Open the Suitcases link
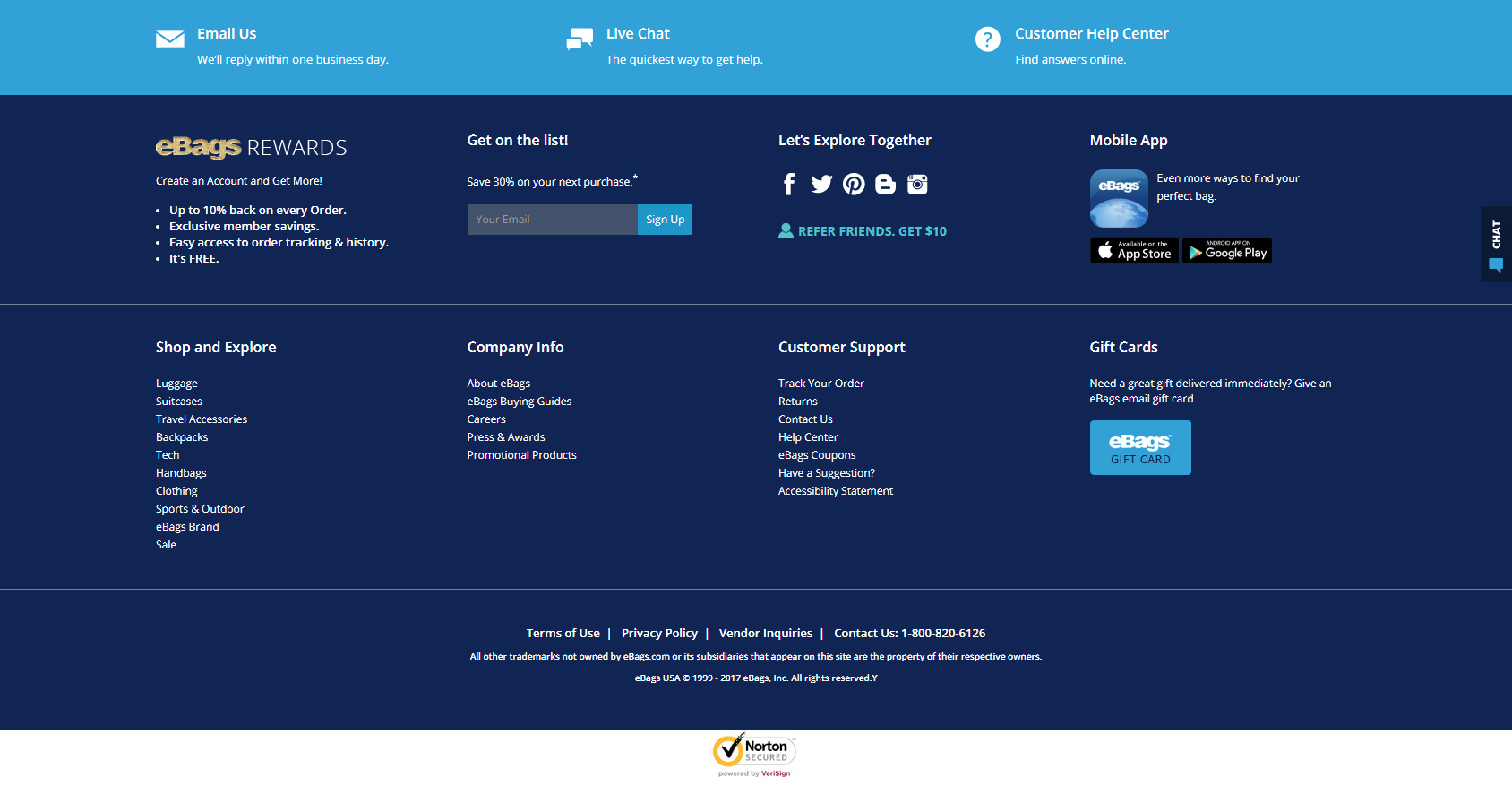1512x786 pixels. click(x=179, y=402)
